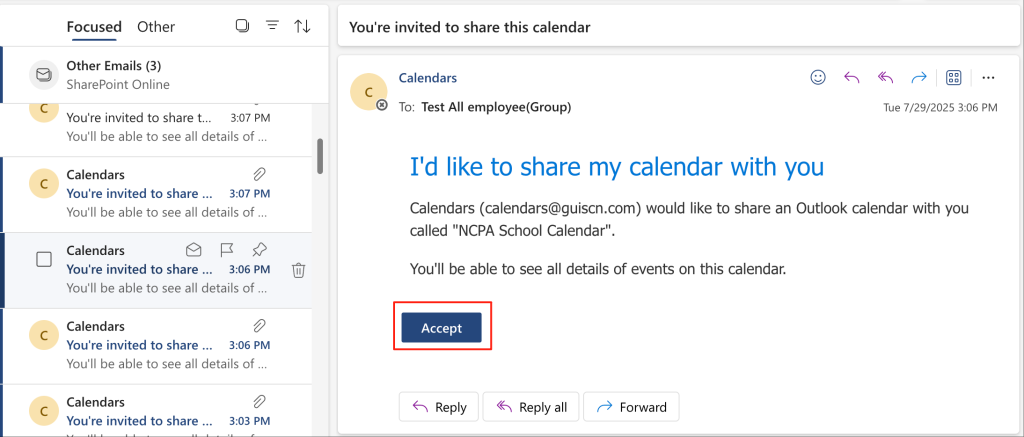Switch to the Focused tab
Viewport: 1024px width, 437px height.
click(x=94, y=27)
